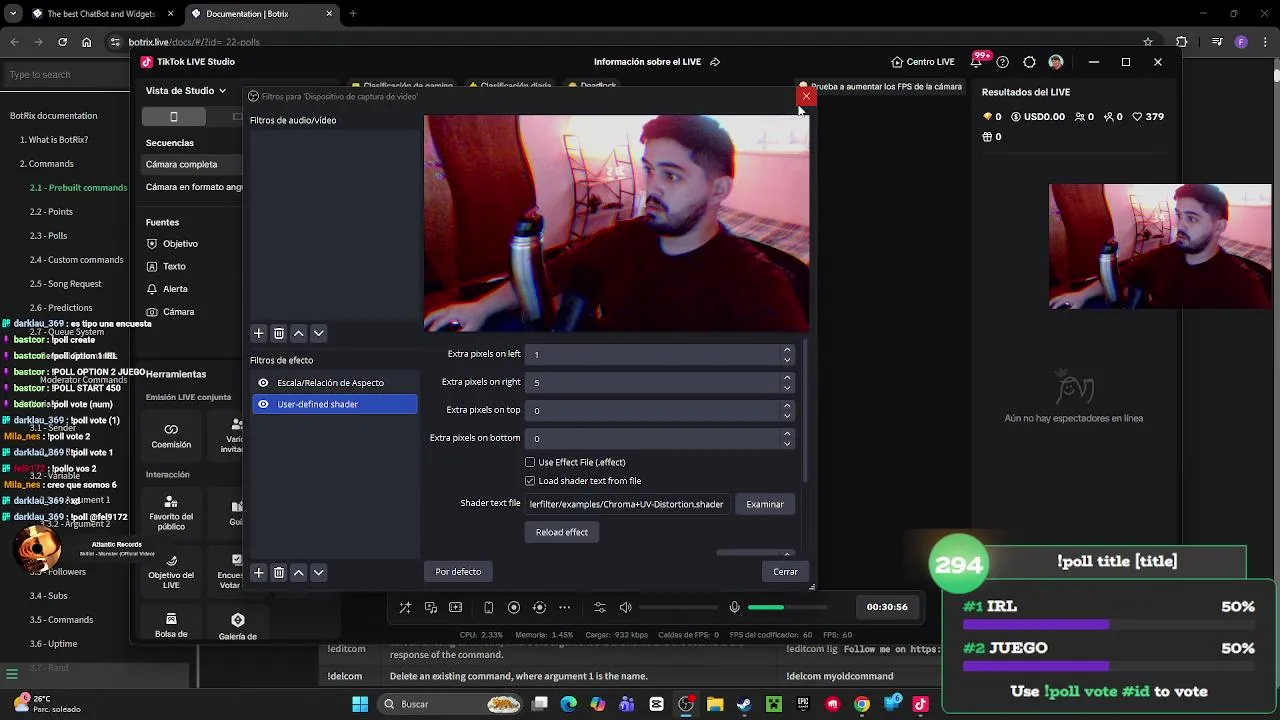Click Por defecto to reset filter
The height and width of the screenshot is (720, 1280).
[x=458, y=572]
